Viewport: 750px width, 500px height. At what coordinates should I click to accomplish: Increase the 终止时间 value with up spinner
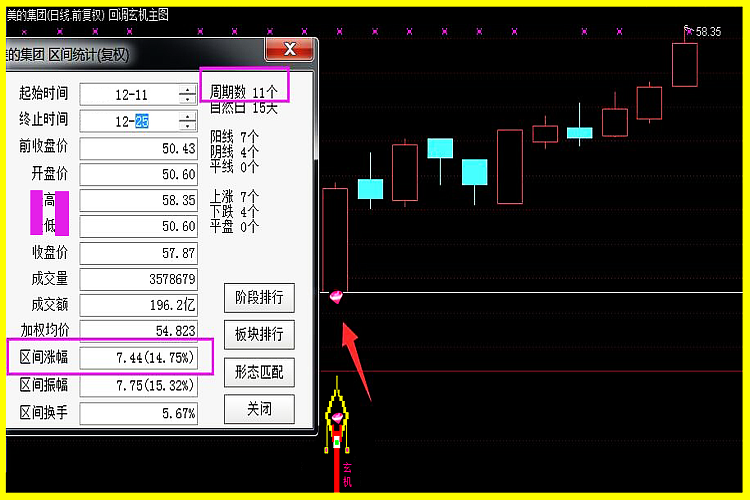tap(187, 116)
